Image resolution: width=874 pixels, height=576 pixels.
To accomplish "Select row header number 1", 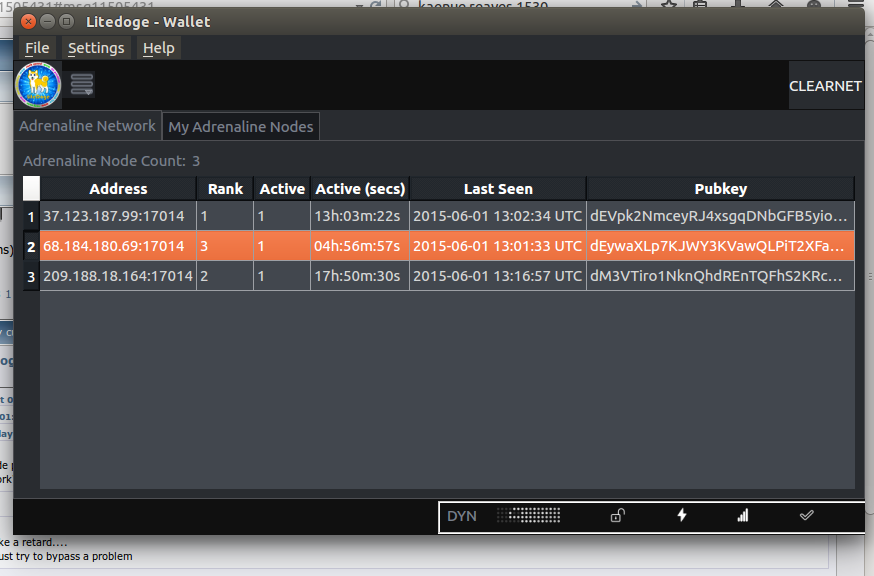I will coord(31,216).
